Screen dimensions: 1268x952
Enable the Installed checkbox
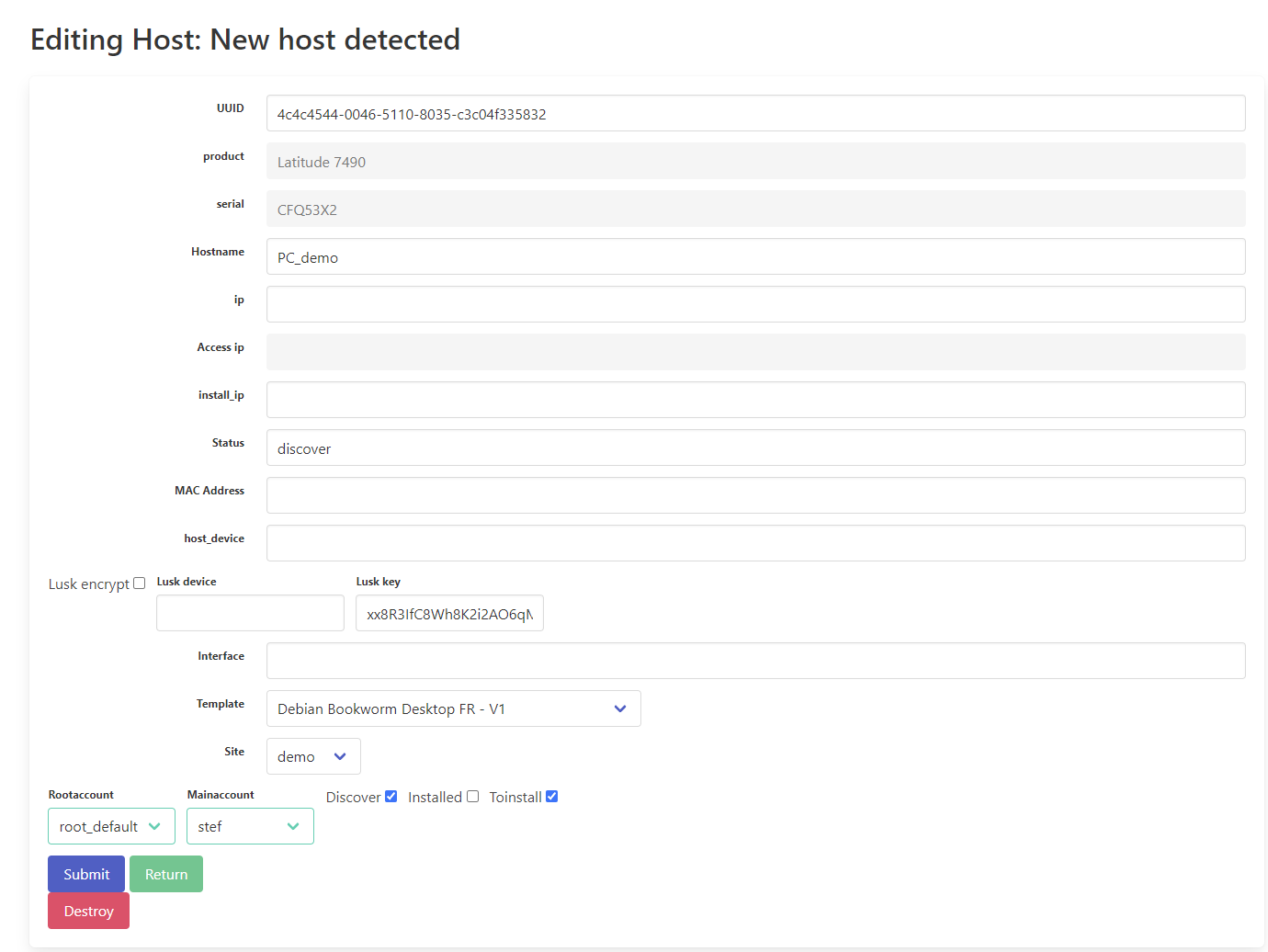pos(472,797)
